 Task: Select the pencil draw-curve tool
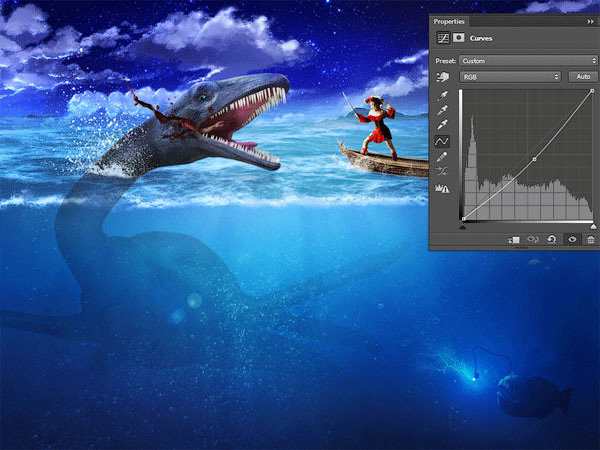tap(442, 157)
